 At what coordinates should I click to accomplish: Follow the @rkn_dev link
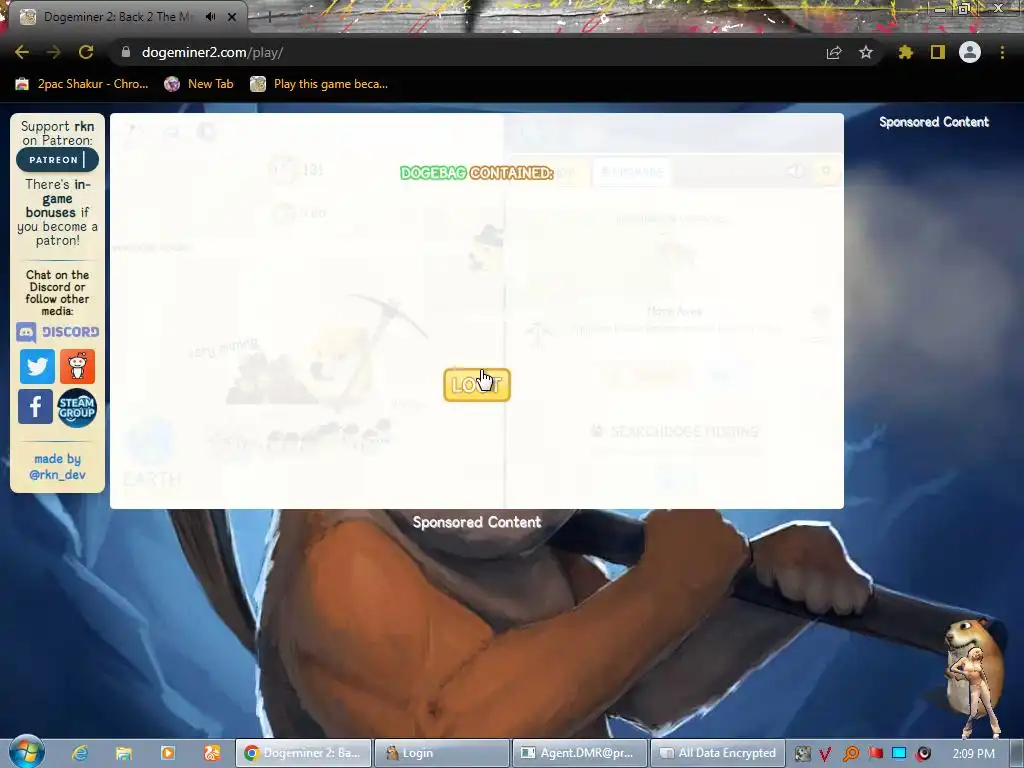57,474
